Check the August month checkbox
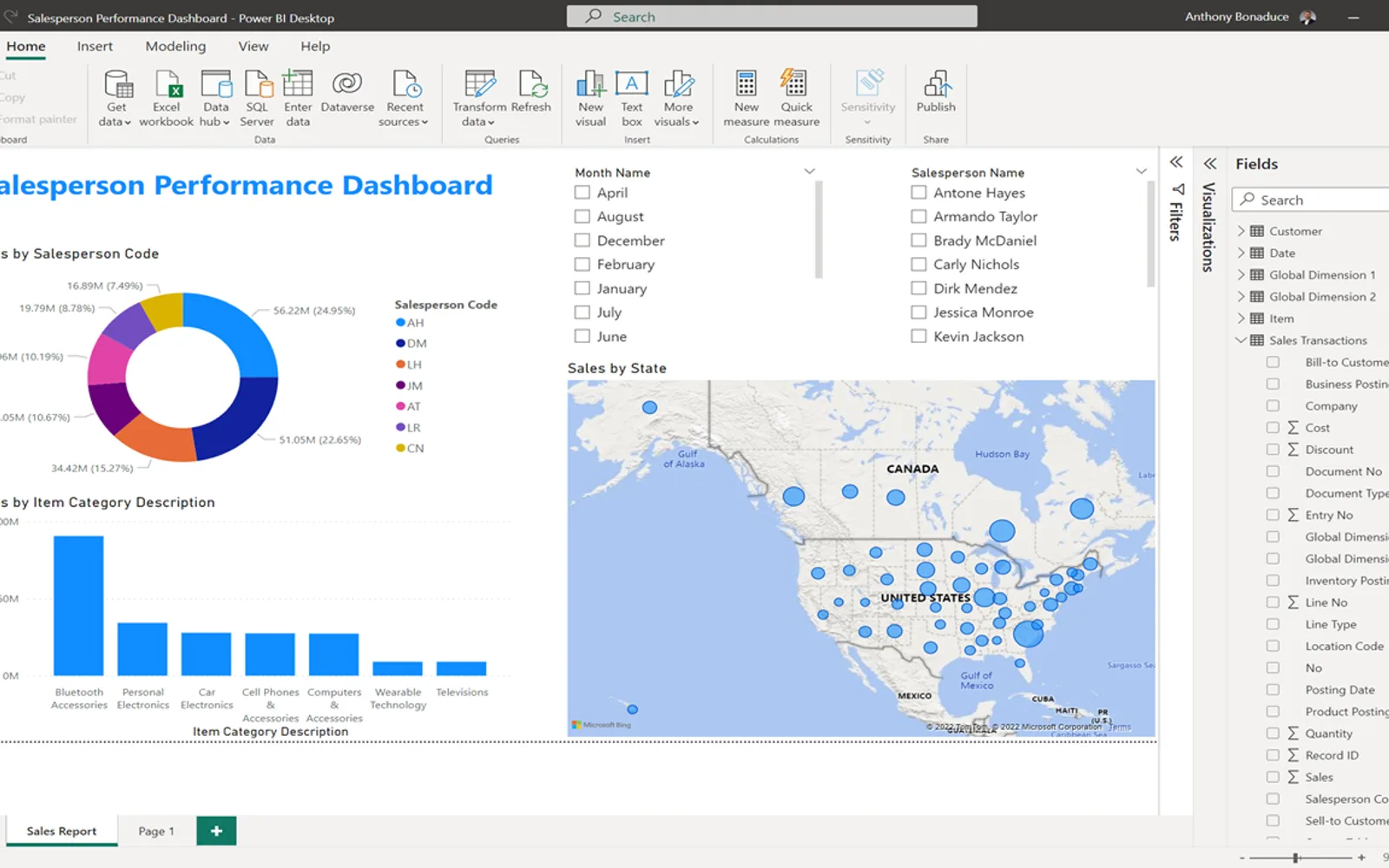The width and height of the screenshot is (1389, 868). click(583, 216)
